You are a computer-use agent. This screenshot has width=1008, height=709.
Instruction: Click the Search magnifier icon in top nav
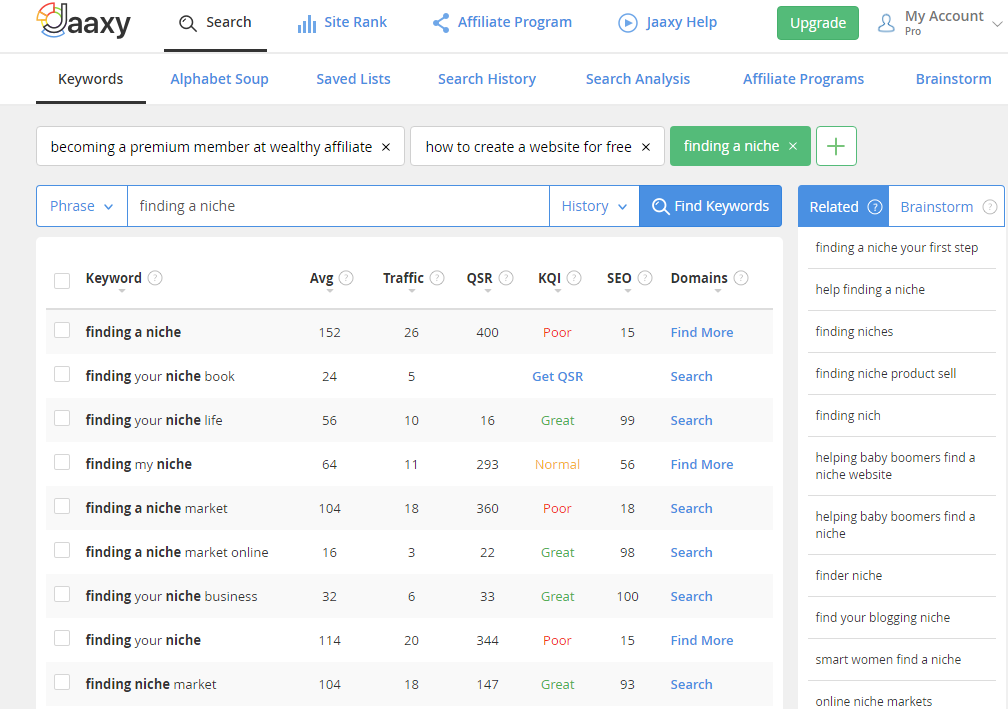click(188, 24)
